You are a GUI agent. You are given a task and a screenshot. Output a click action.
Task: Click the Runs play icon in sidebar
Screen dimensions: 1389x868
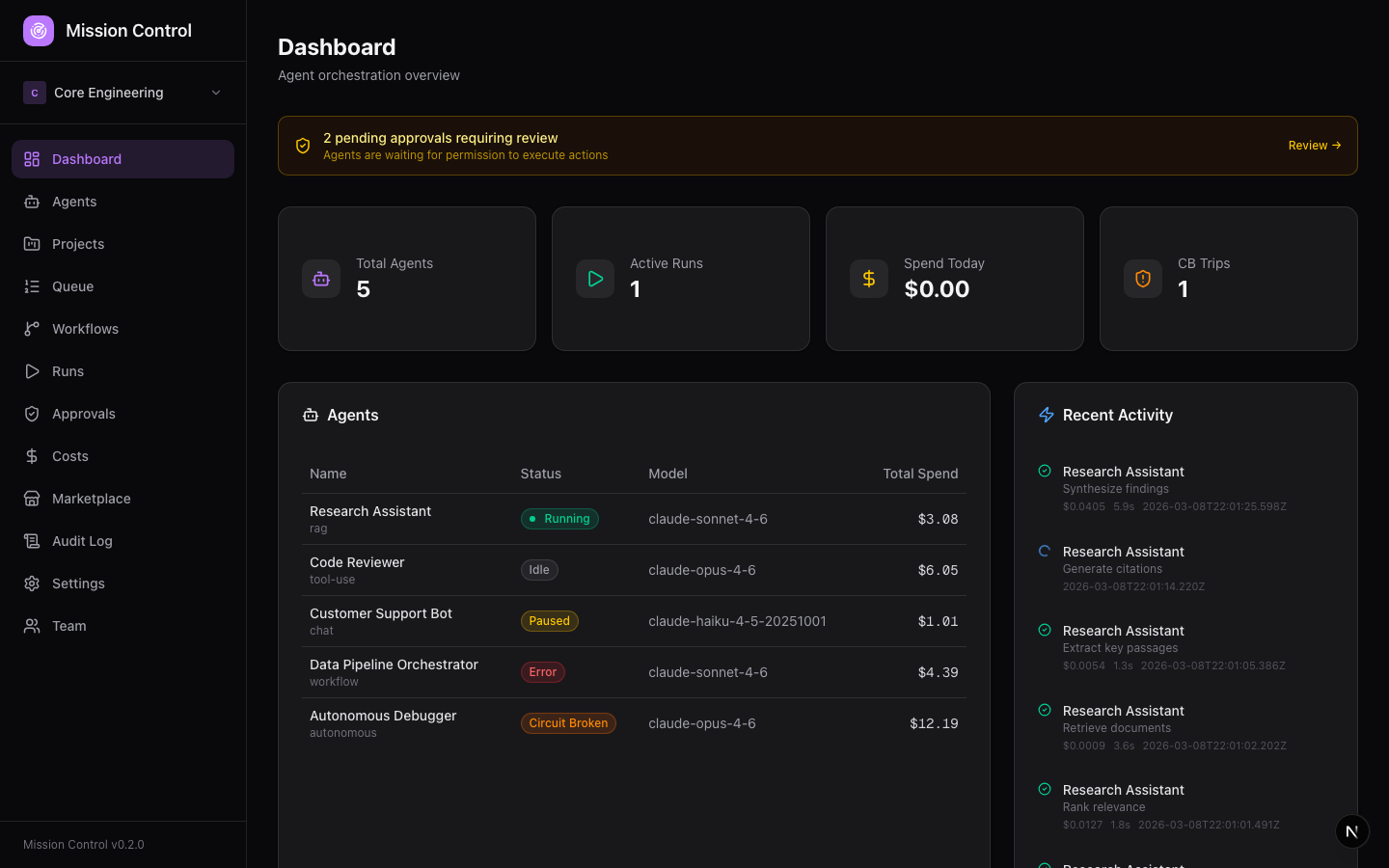click(x=30, y=371)
